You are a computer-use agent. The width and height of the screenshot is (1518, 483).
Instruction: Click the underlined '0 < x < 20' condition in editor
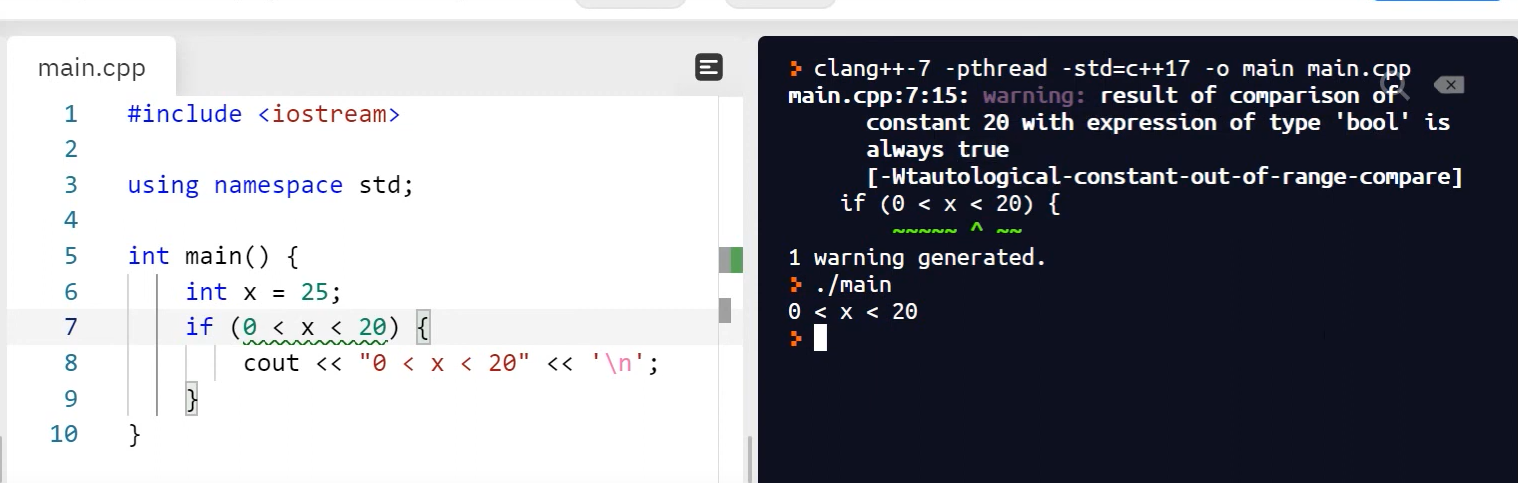click(315, 327)
